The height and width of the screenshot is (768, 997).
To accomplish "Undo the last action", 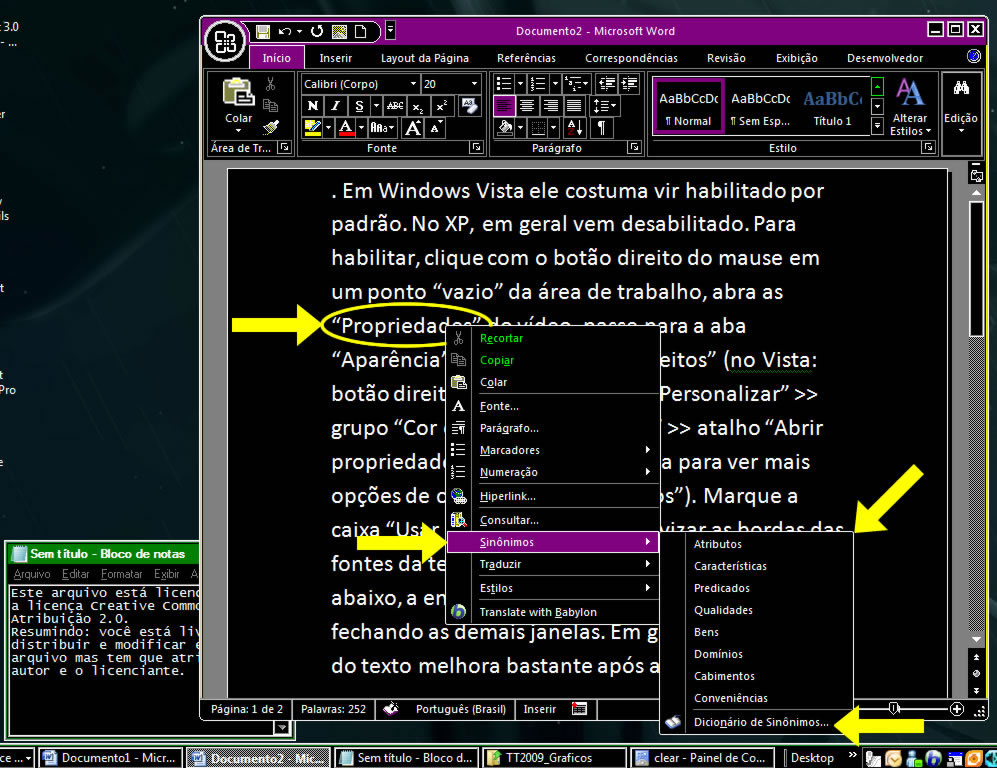I will [x=285, y=31].
